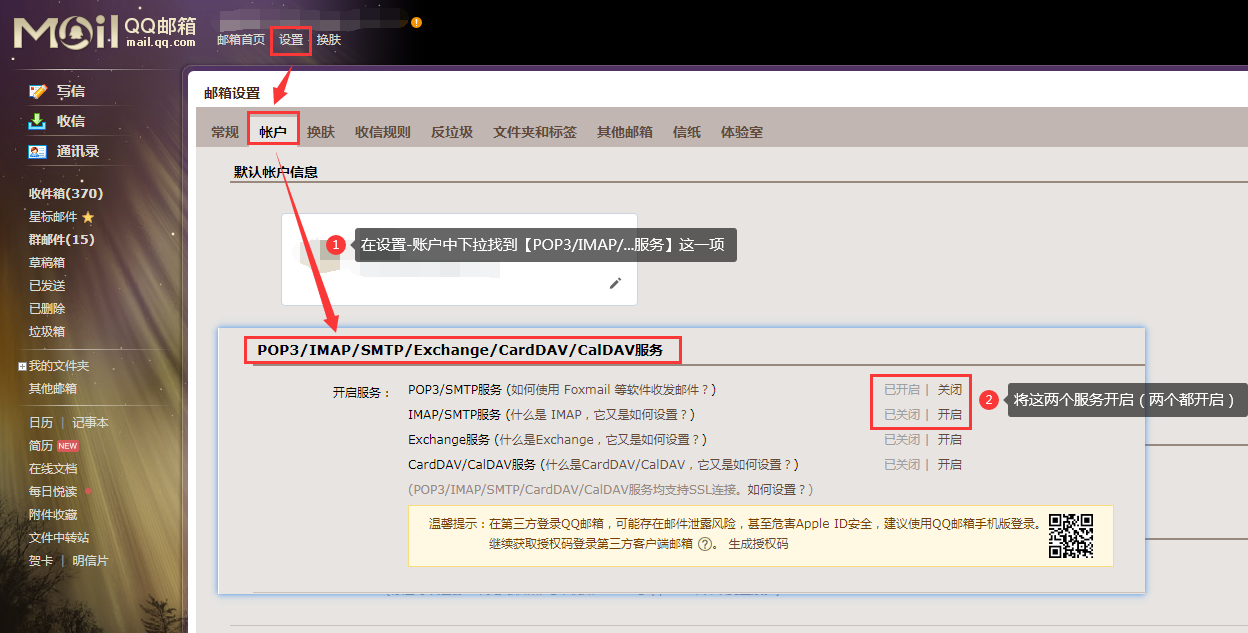Switch to the 收信规则 tab

[382, 132]
